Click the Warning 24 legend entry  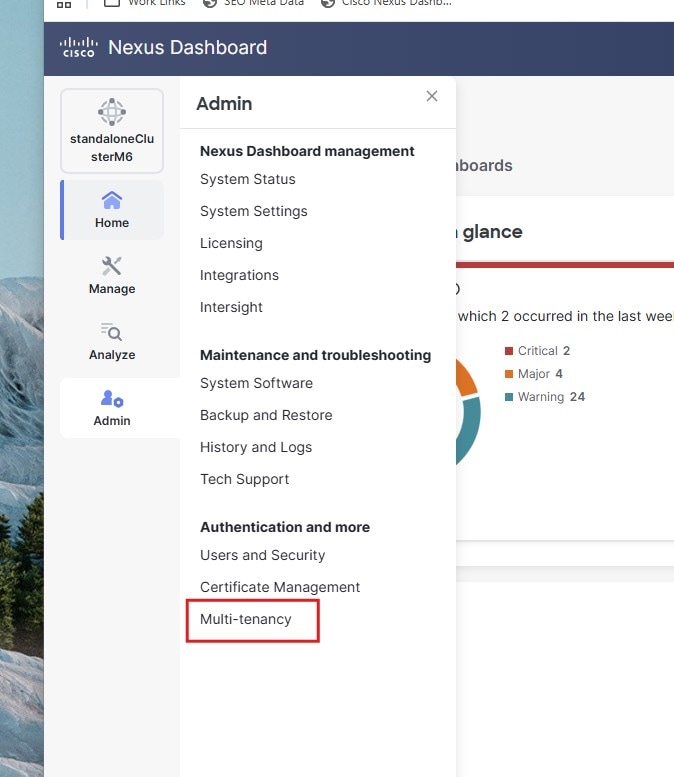coord(545,397)
